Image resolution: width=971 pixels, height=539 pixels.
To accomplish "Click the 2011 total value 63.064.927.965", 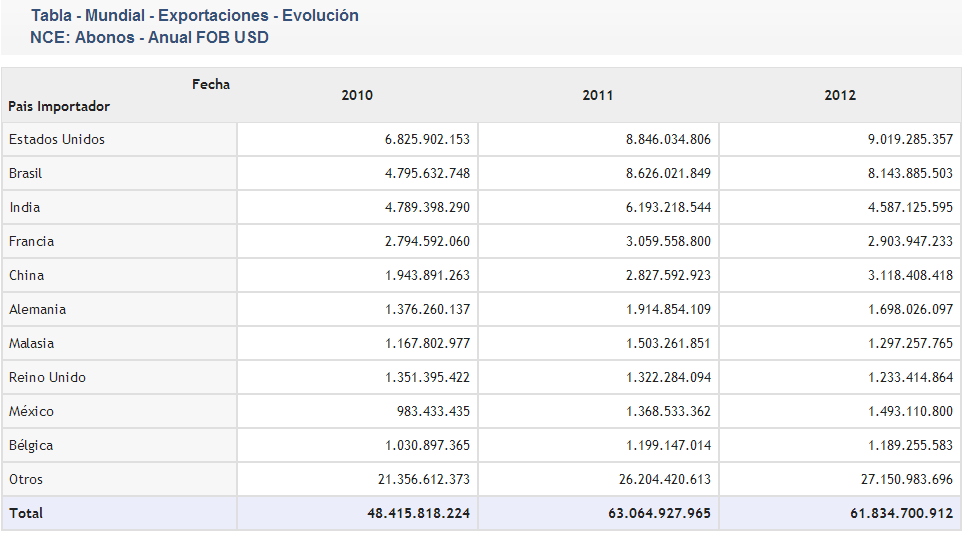I will [x=655, y=513].
